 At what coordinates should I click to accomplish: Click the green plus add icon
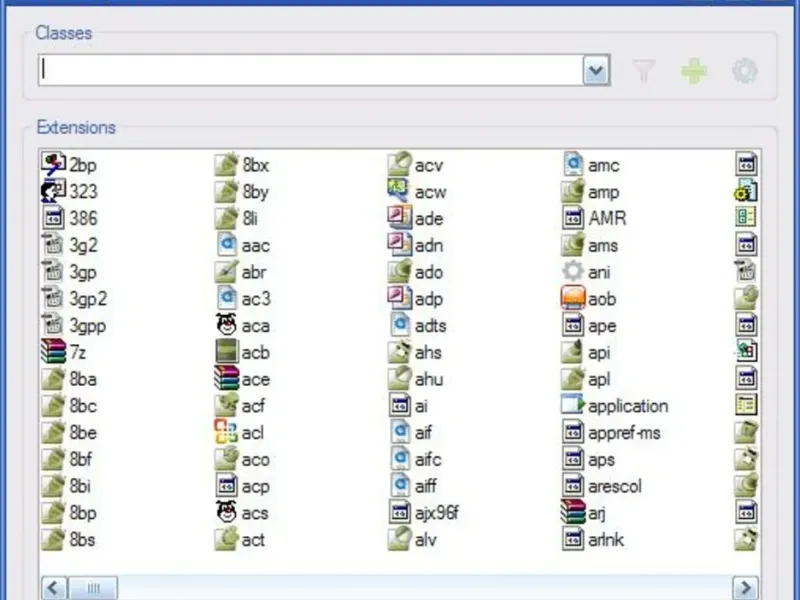pyautogui.click(x=694, y=70)
